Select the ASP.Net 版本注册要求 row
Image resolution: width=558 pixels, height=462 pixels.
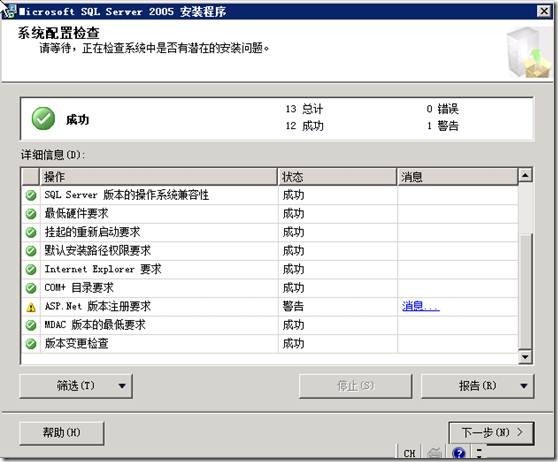[270, 306]
